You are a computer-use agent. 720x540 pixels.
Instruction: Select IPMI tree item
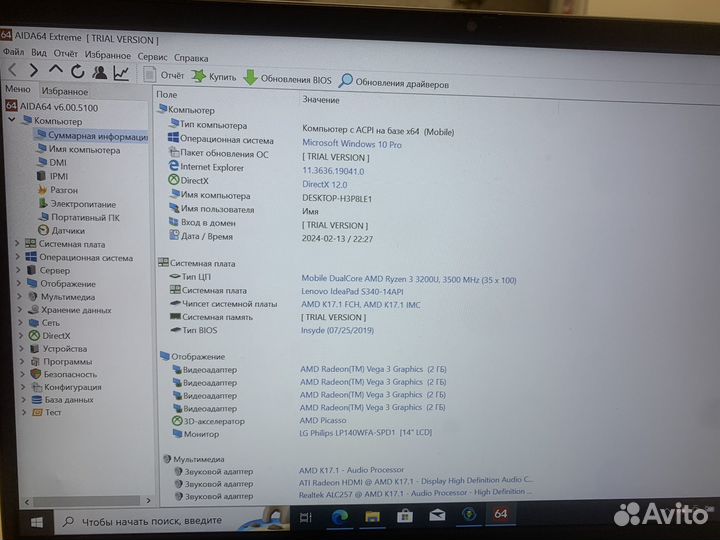tap(52, 176)
